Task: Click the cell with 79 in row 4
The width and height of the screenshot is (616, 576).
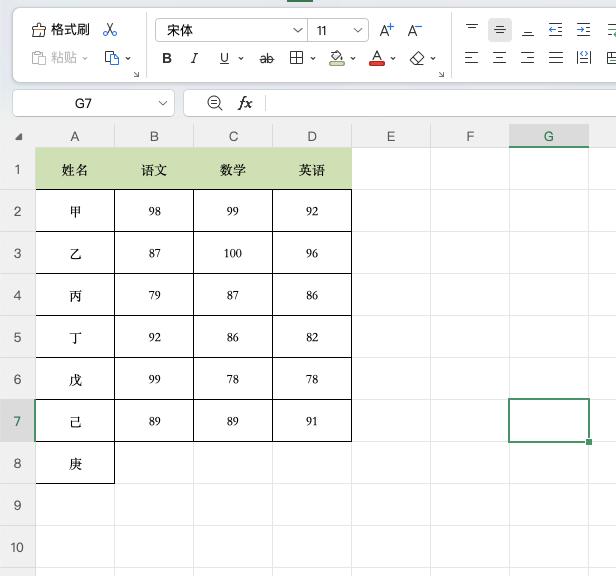Action: 154,295
